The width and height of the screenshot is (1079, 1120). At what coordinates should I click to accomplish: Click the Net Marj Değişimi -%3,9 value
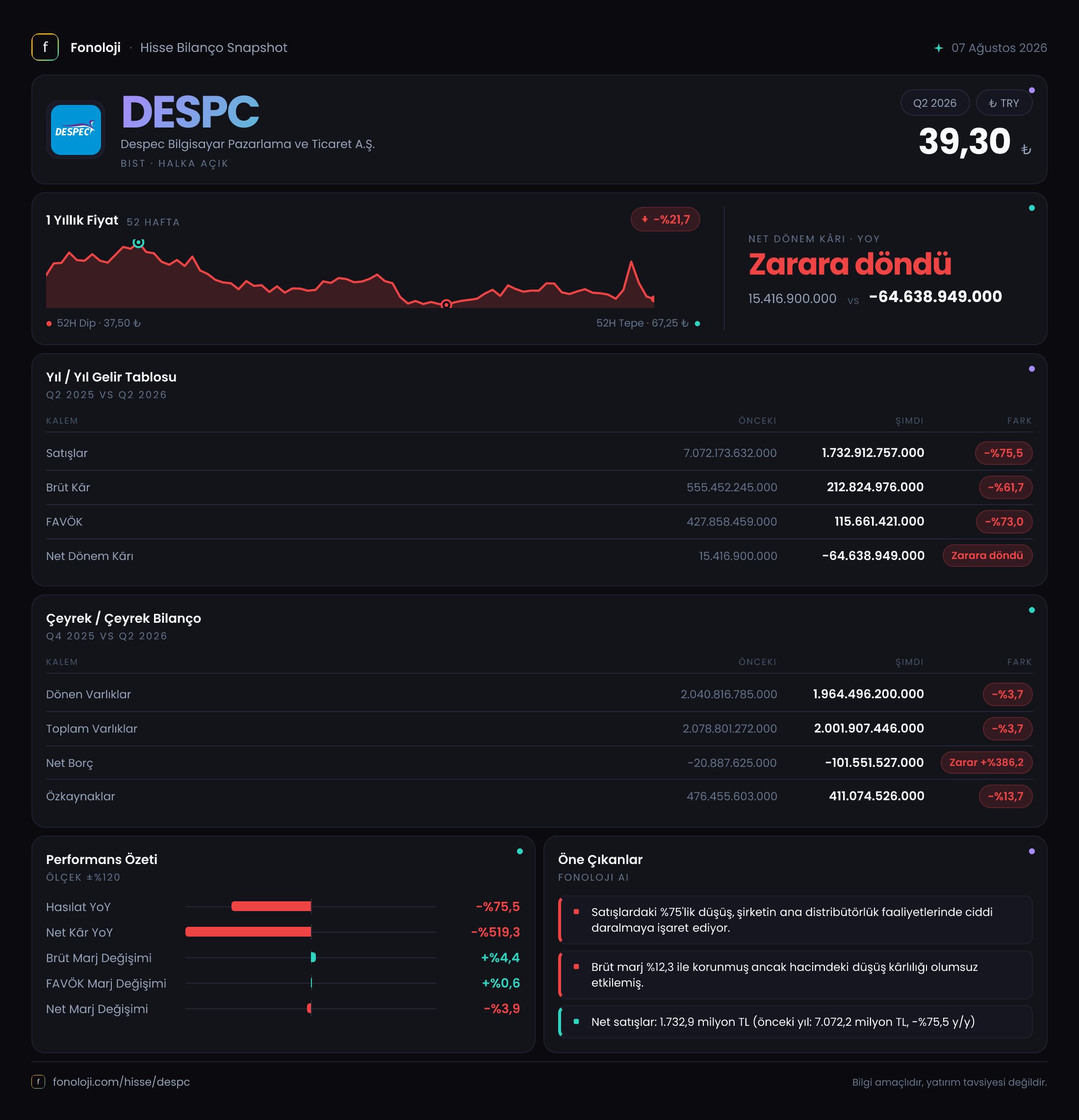[502, 1009]
